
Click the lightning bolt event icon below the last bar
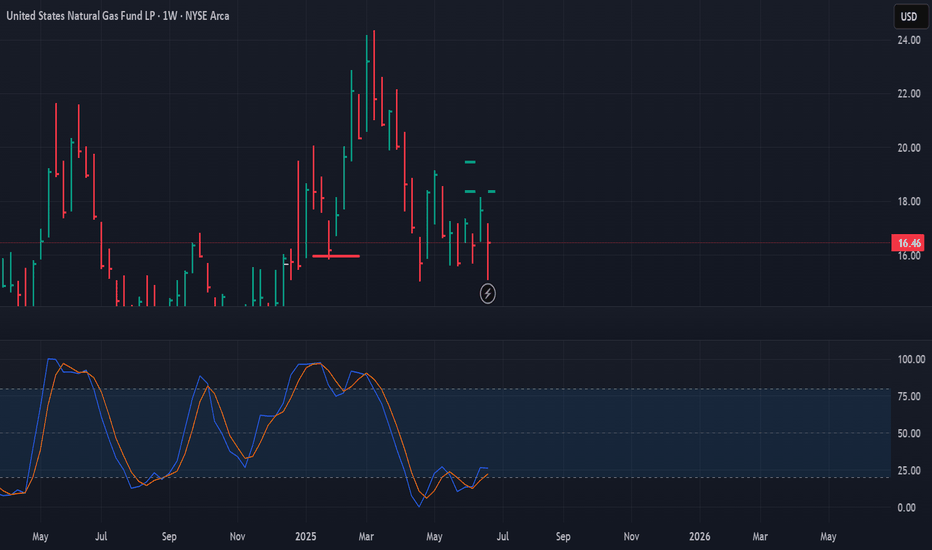click(487, 293)
